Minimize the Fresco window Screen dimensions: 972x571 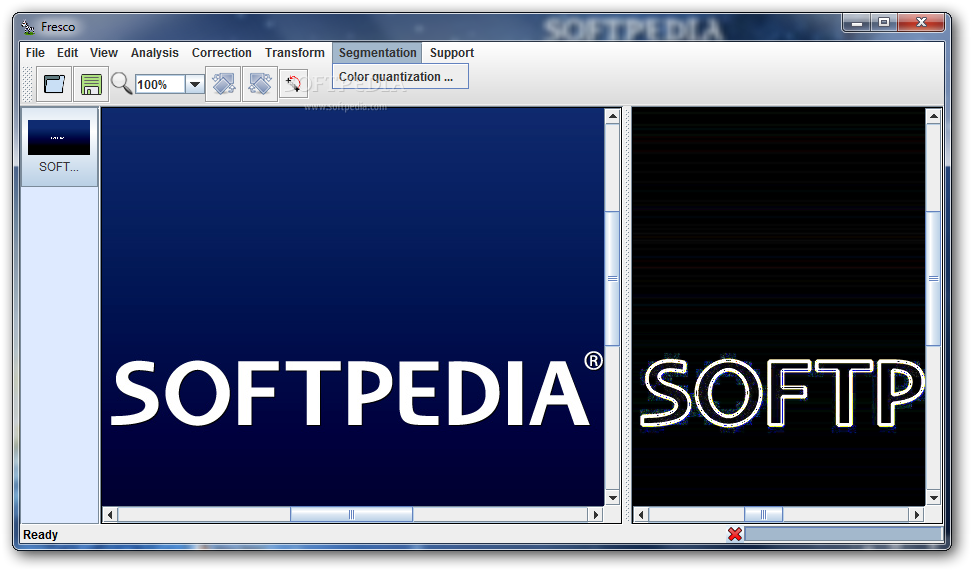(x=857, y=23)
